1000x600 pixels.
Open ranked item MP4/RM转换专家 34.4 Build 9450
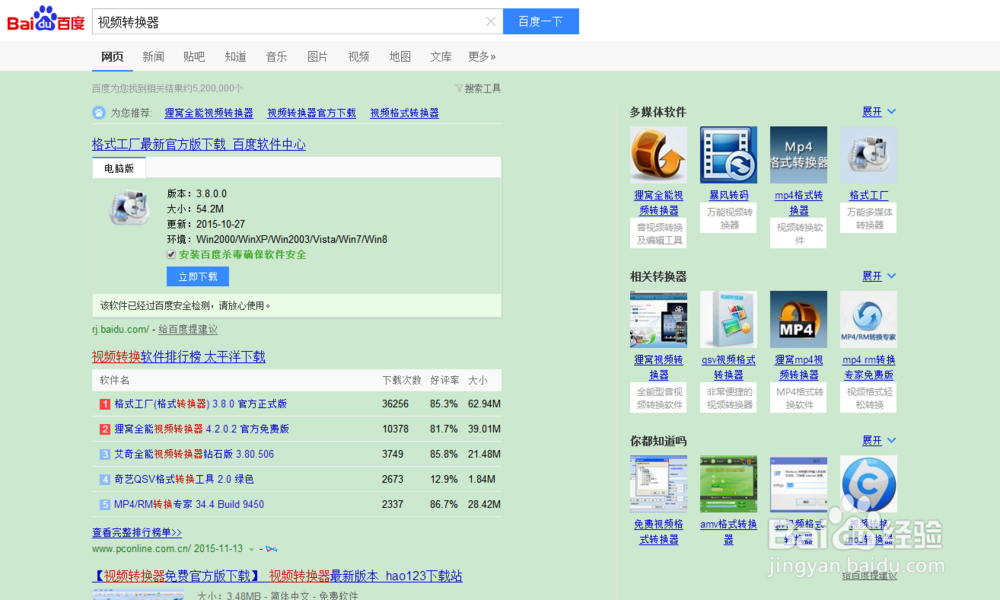click(x=189, y=504)
